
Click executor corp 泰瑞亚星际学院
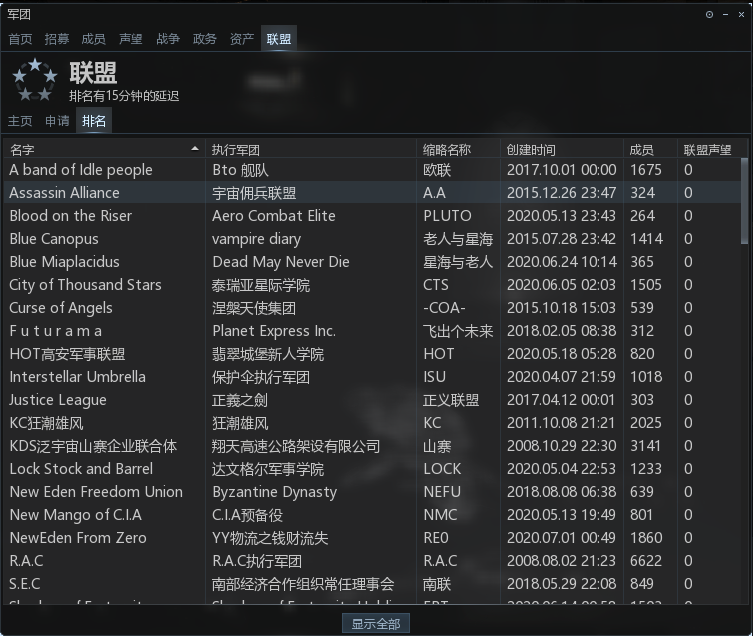(261, 285)
